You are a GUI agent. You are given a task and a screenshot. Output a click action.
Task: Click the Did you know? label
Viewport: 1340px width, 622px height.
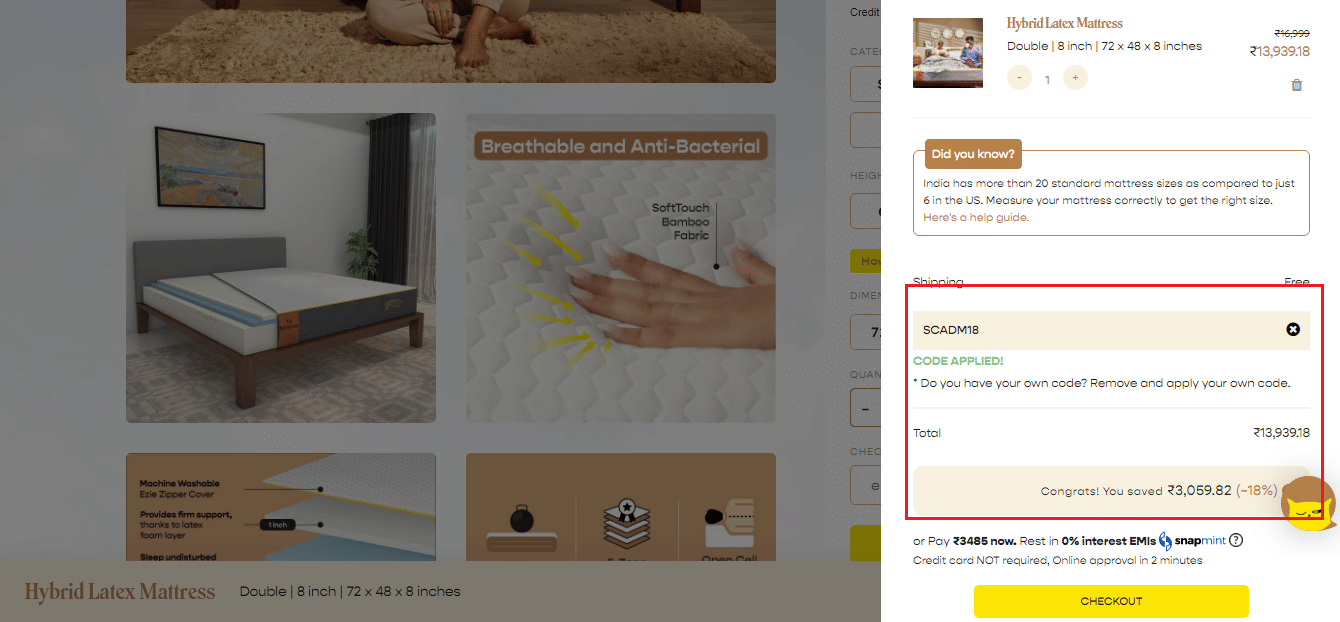tap(973, 154)
